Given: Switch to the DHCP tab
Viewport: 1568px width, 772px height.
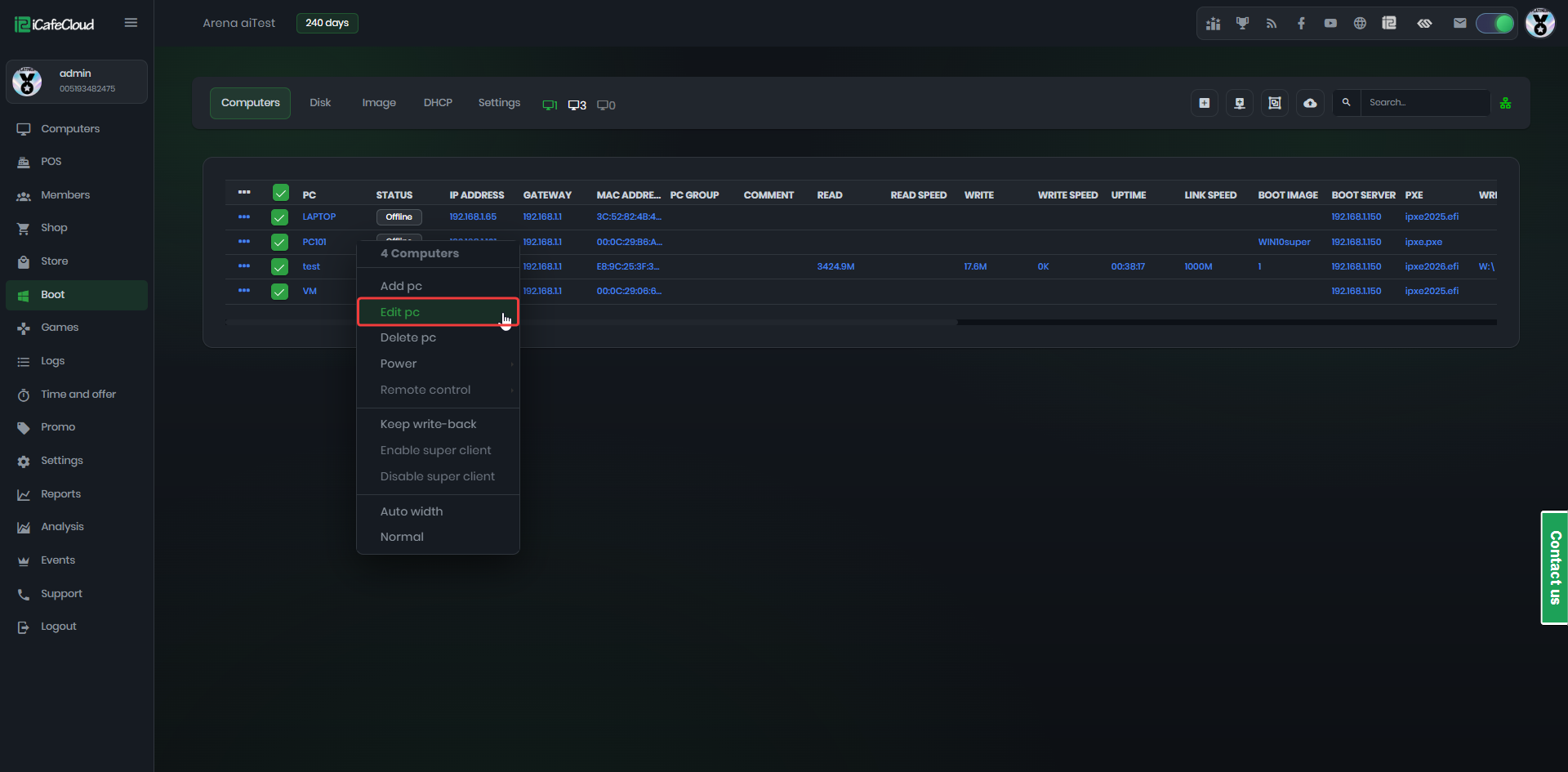Looking at the screenshot, I should click(x=438, y=103).
